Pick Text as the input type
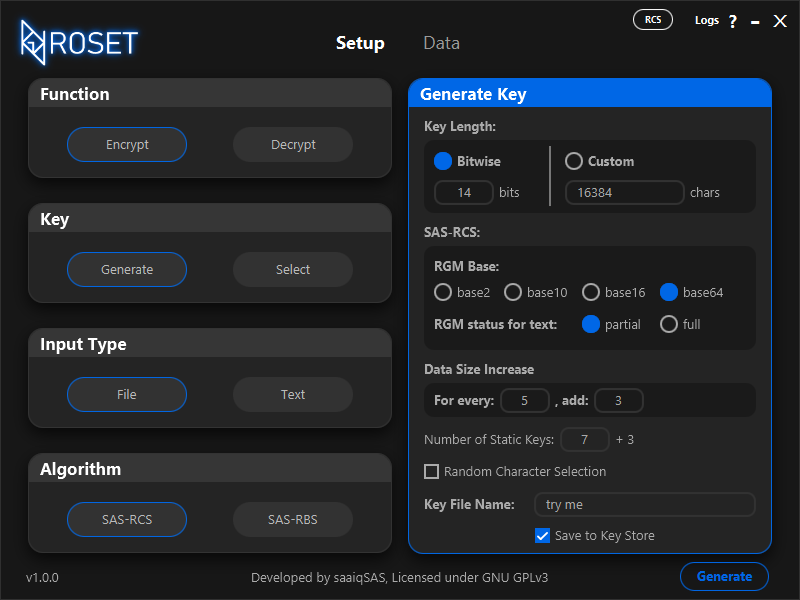The image size is (800, 600). tap(293, 394)
